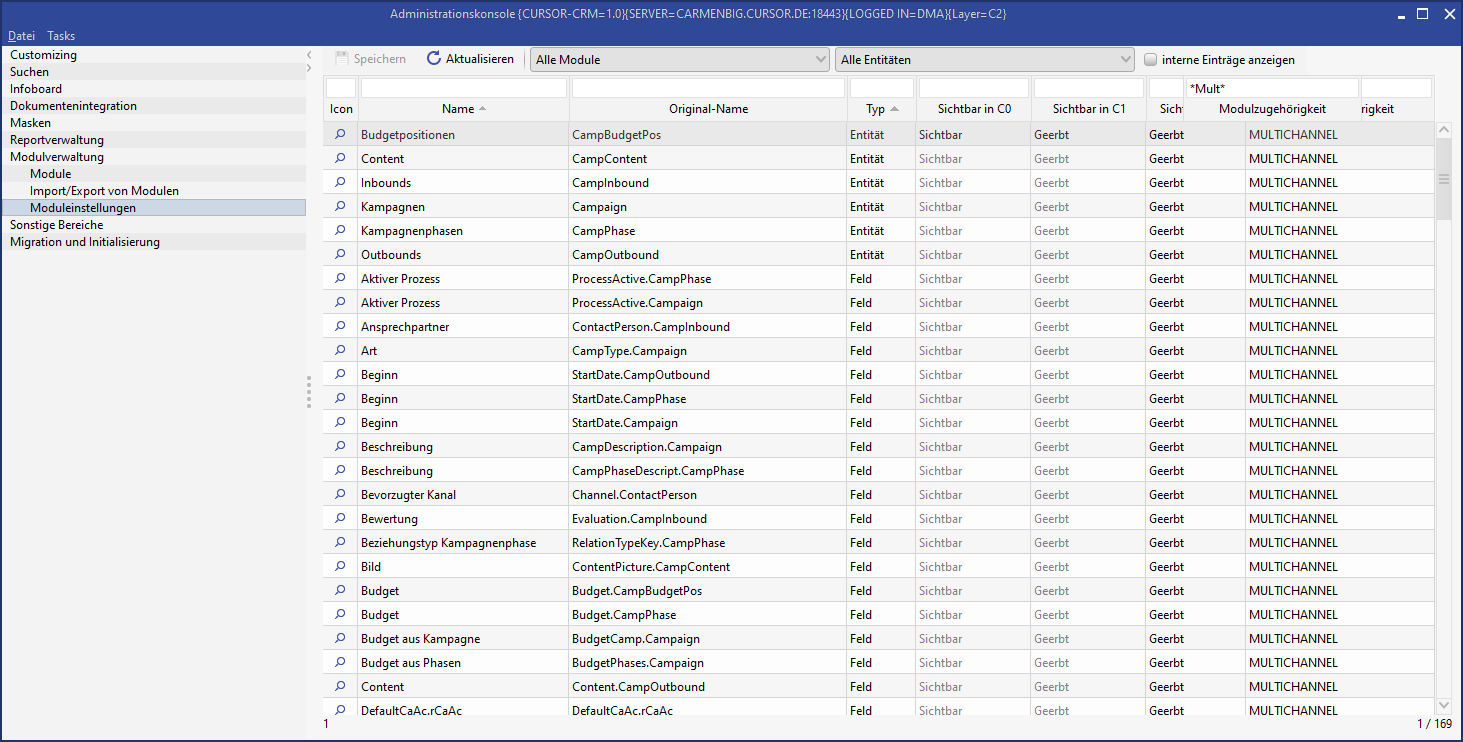Image resolution: width=1463 pixels, height=742 pixels.
Task: Collapse the left navigation panel arrow
Action: point(309,55)
